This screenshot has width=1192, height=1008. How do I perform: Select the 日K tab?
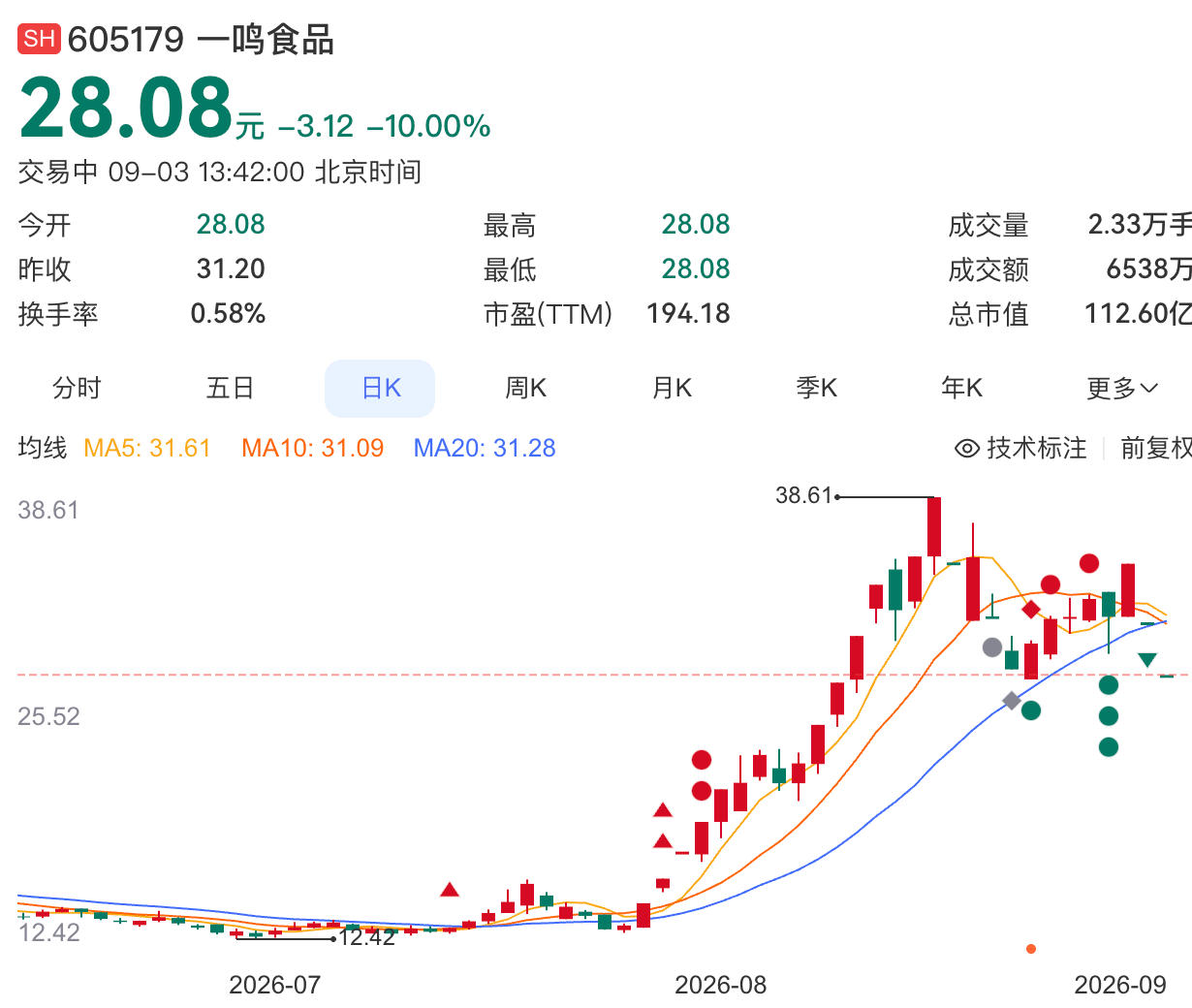coord(380,389)
